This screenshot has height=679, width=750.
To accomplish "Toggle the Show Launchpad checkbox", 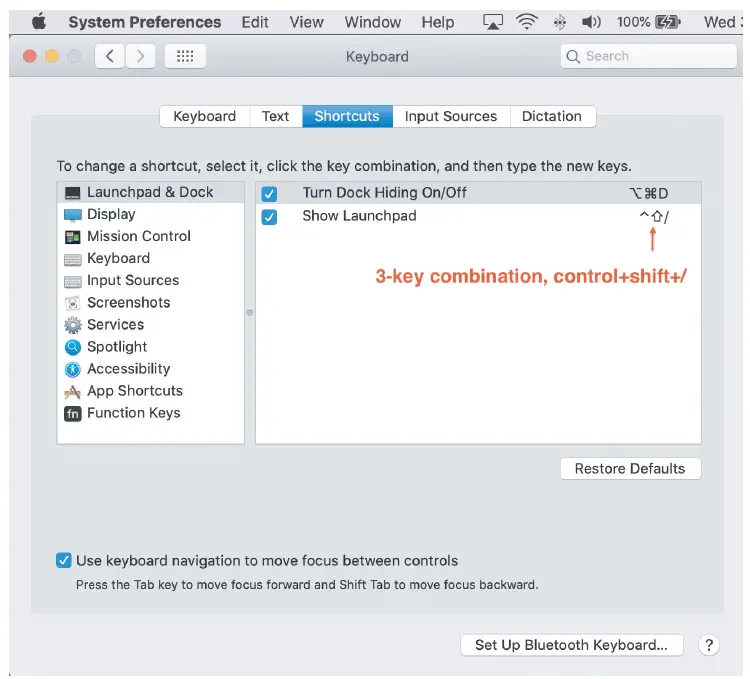I will click(269, 217).
